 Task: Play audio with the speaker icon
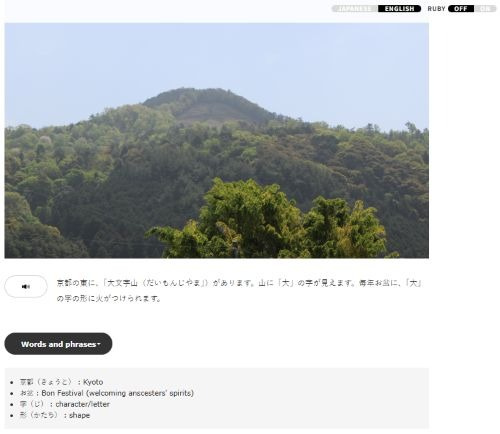point(26,286)
